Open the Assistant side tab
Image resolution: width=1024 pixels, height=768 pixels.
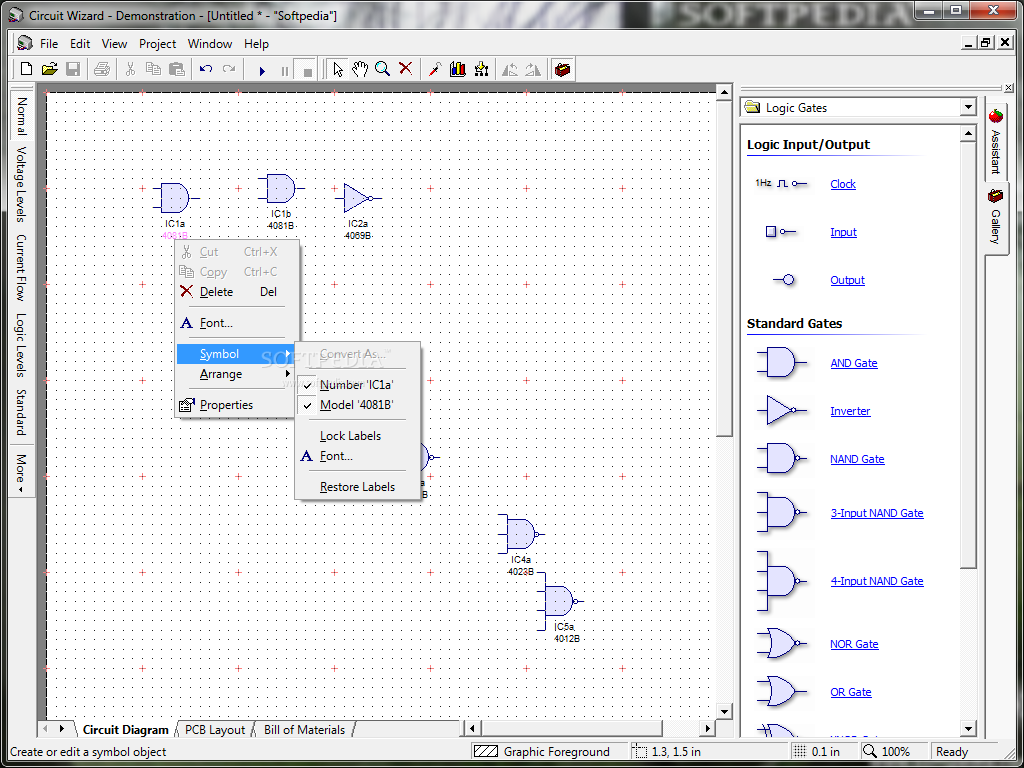coord(995,142)
